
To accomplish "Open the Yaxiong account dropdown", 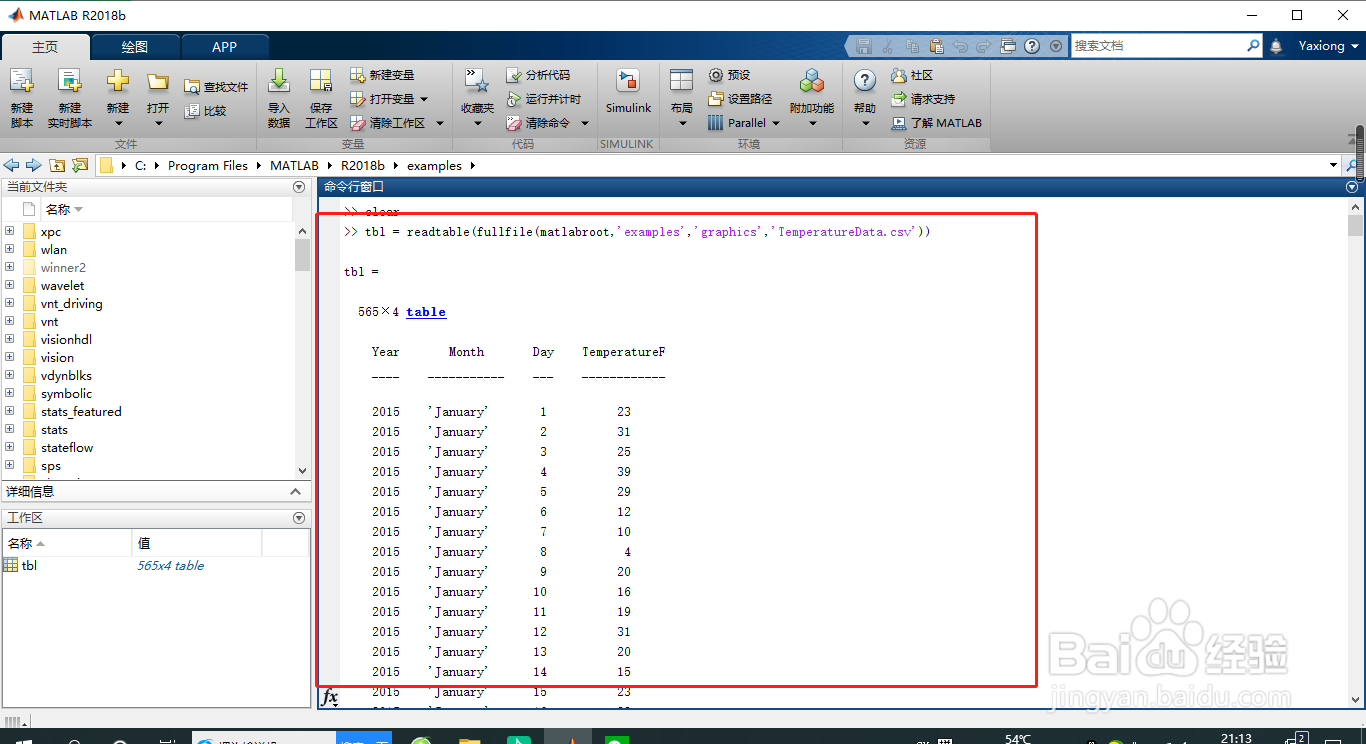I will (x=1329, y=46).
